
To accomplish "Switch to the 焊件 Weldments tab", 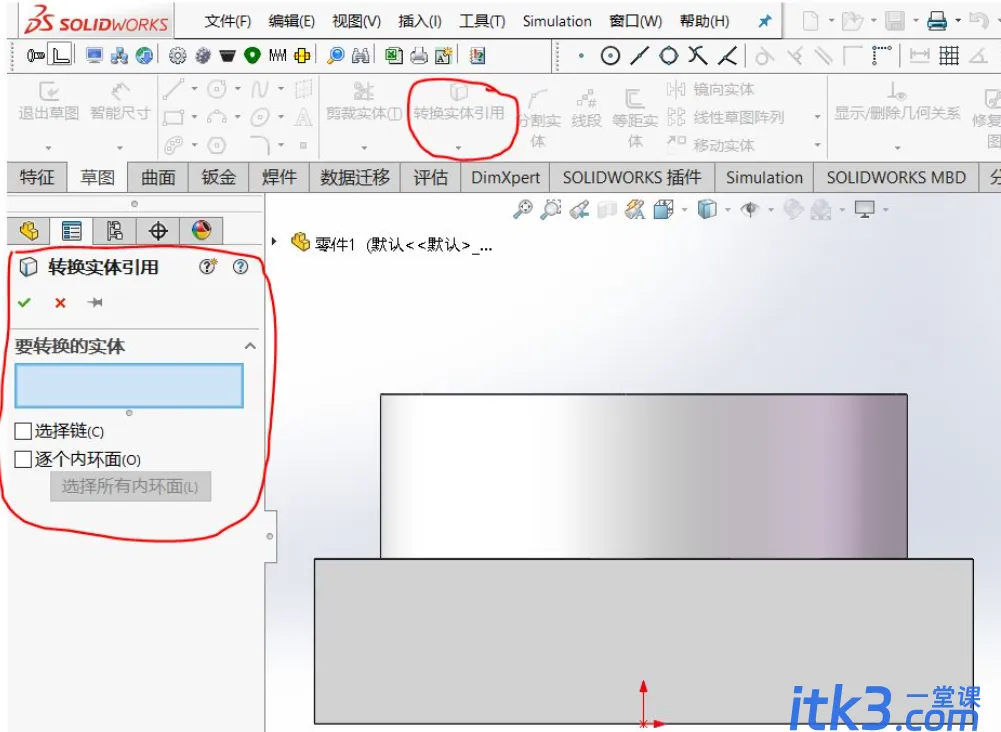I will click(x=279, y=177).
